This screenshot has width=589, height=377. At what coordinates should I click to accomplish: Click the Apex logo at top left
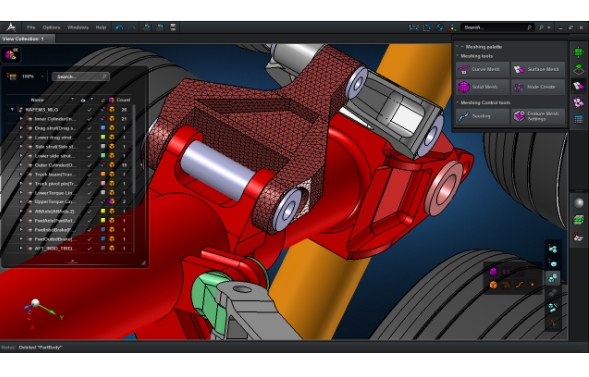11,27
